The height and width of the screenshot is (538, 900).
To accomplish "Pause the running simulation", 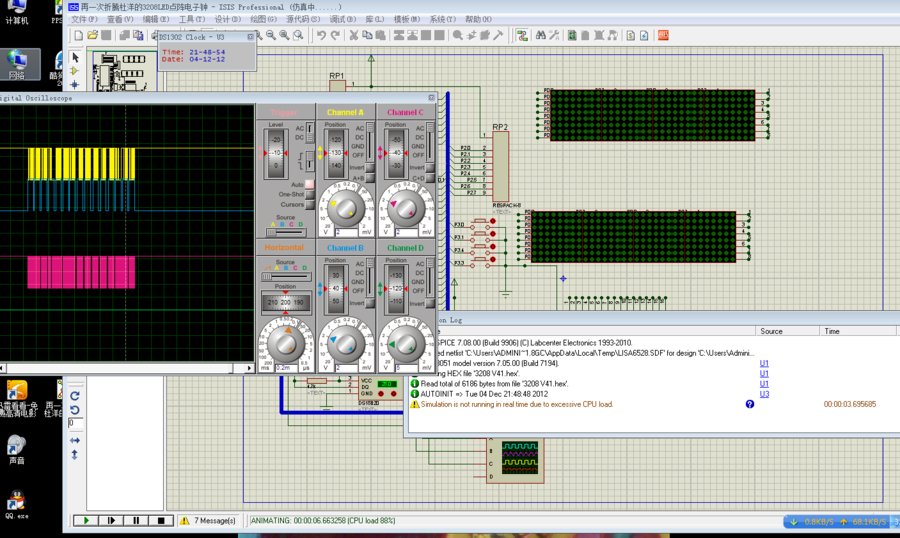I will click(137, 521).
